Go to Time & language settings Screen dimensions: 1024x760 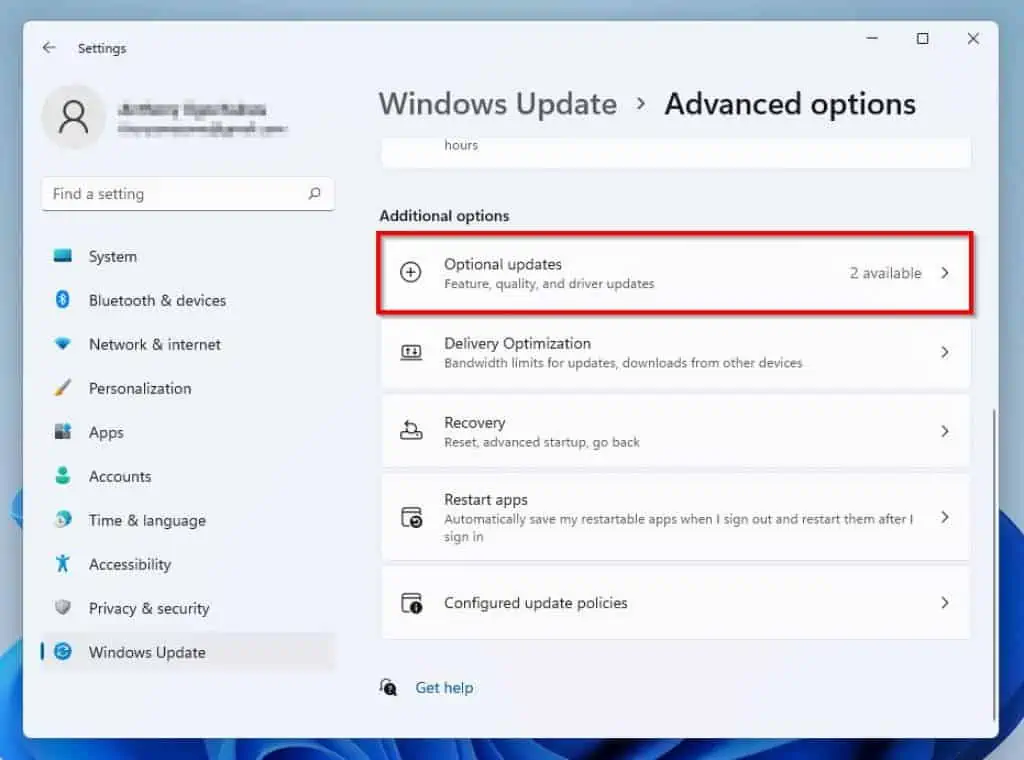pos(188,520)
